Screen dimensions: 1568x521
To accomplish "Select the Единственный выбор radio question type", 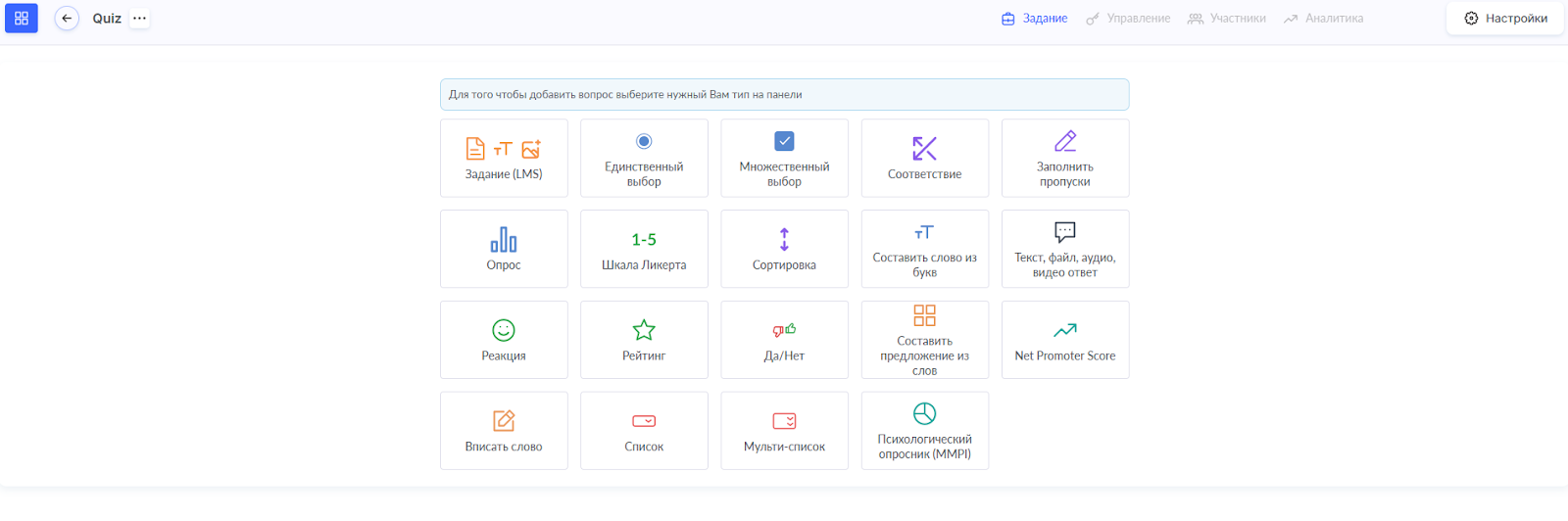I will coord(644,159).
